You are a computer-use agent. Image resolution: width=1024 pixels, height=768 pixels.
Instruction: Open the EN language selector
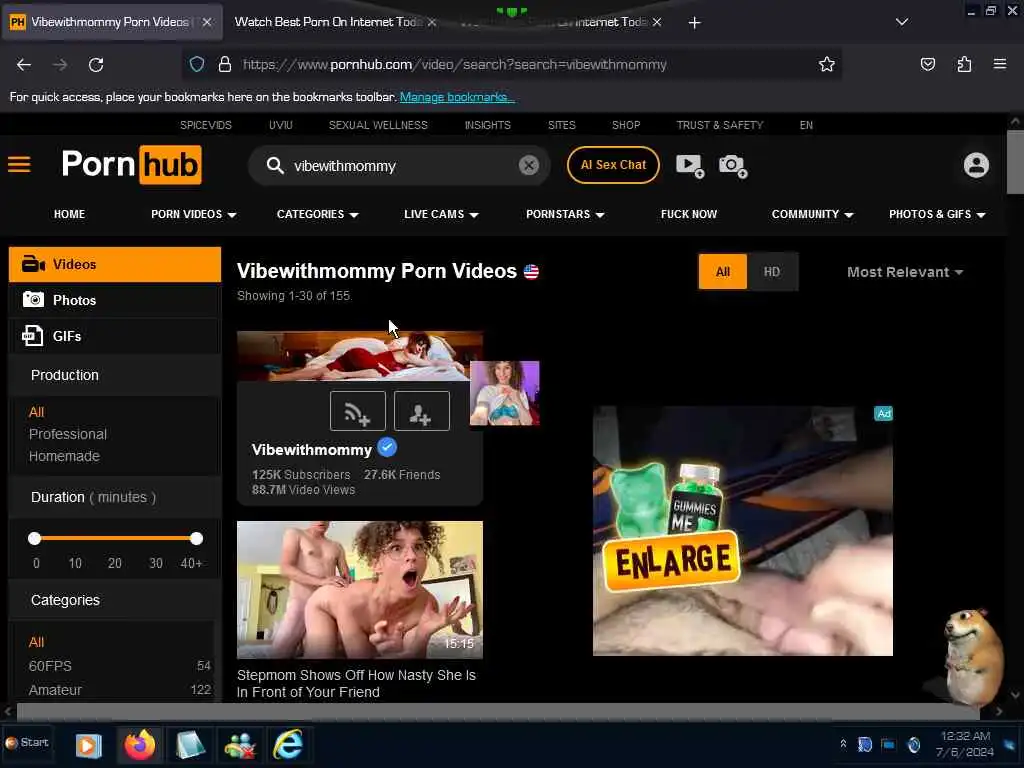(x=806, y=125)
